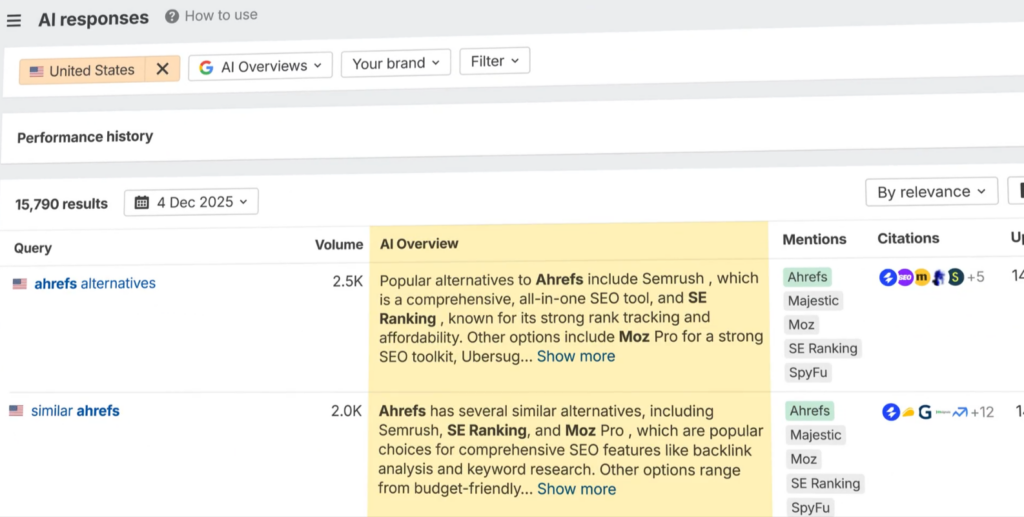The image size is (1024, 517).
Task: Open the similar ahrefs query link
Action: click(x=75, y=411)
